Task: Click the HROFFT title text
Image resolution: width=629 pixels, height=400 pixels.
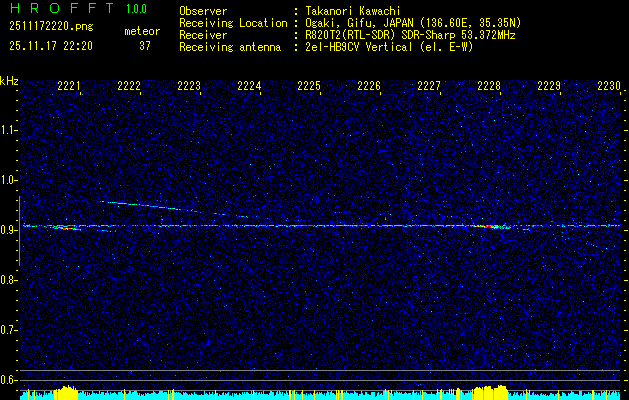Action: pos(60,9)
